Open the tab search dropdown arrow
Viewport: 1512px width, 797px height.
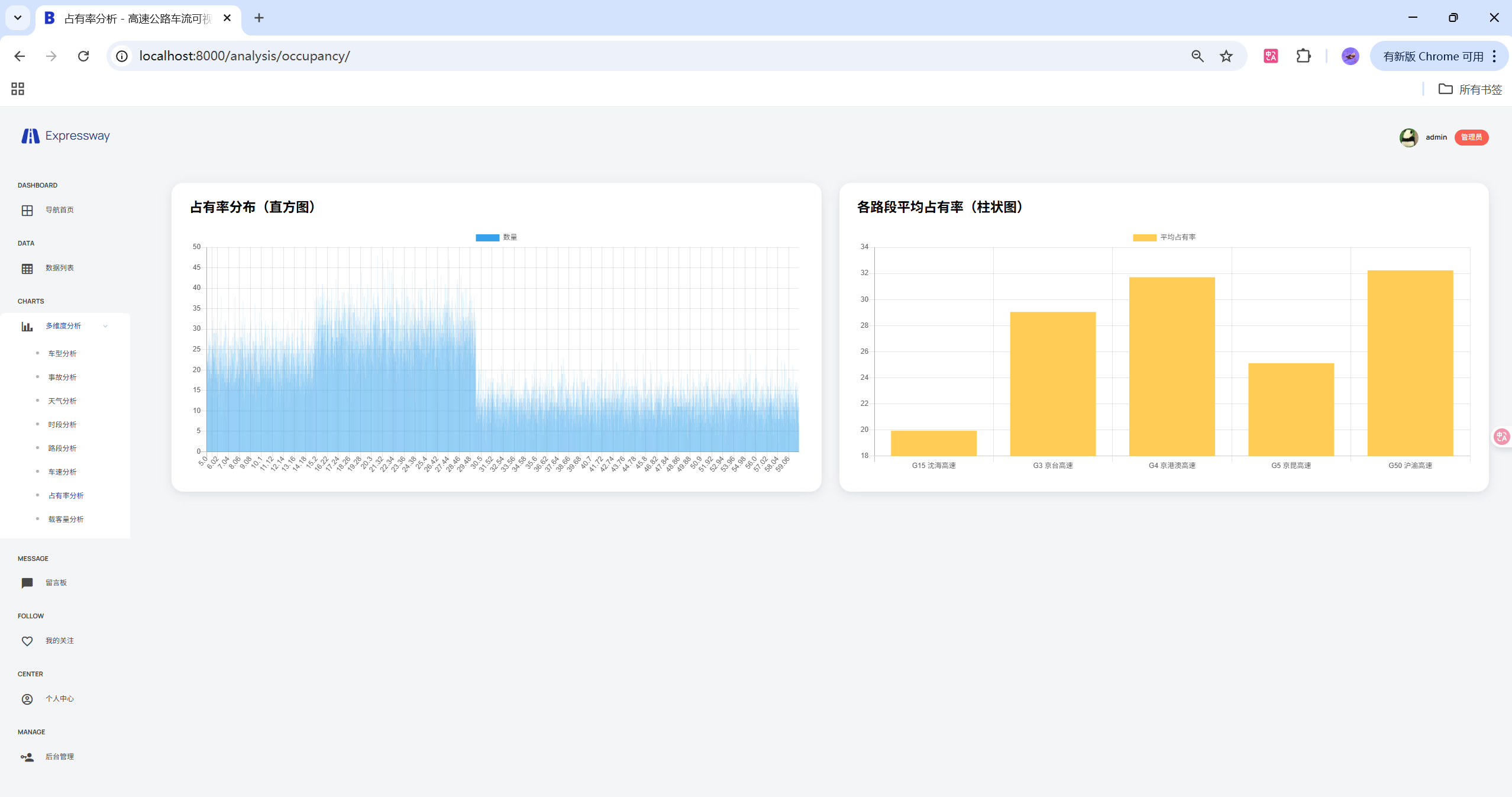(x=18, y=18)
